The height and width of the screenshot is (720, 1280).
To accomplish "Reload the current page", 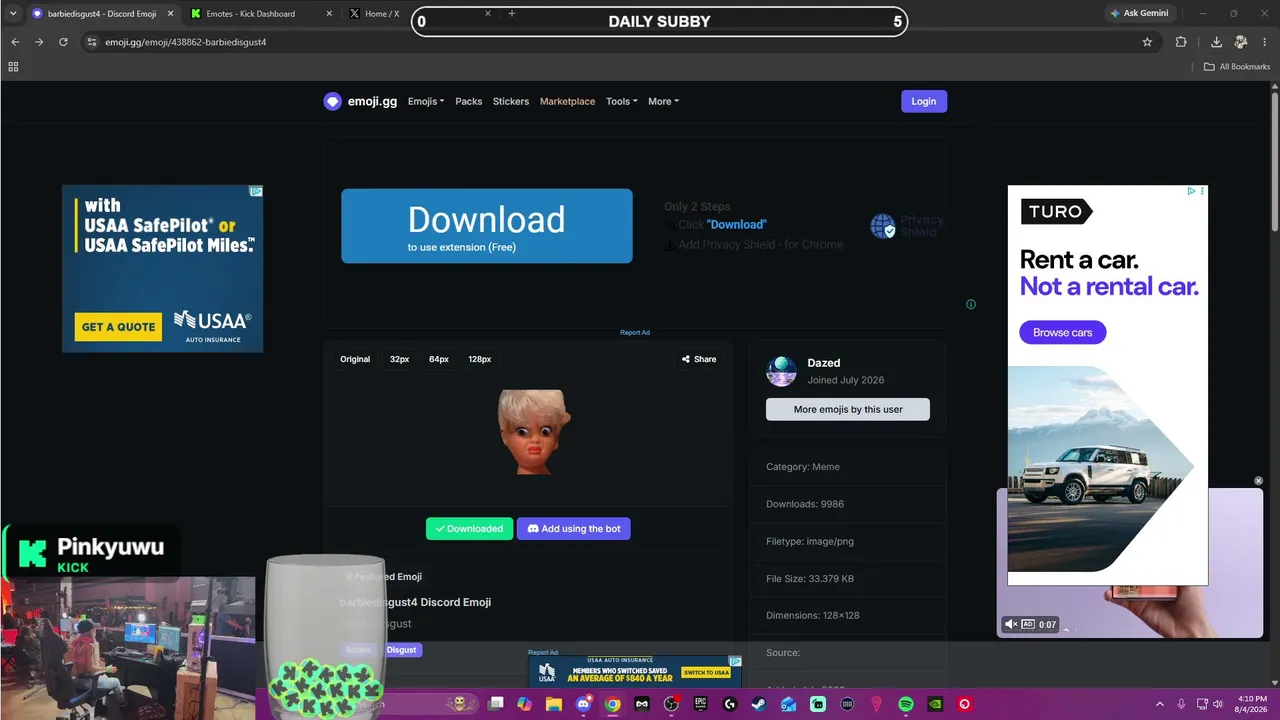I will (63, 42).
